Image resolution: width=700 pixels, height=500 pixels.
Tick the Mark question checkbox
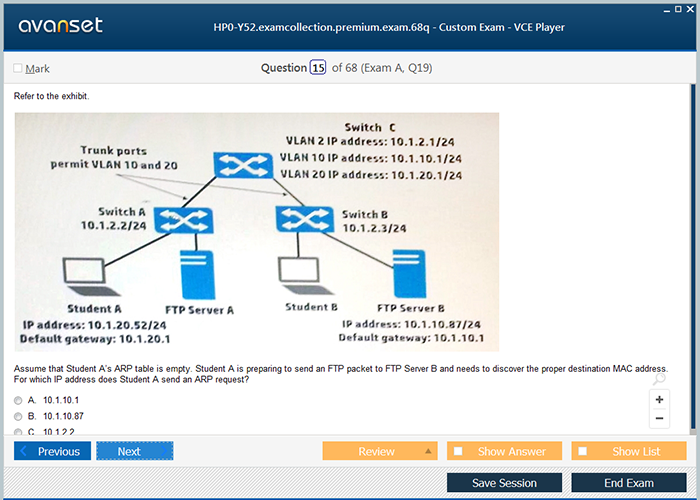click(18, 69)
